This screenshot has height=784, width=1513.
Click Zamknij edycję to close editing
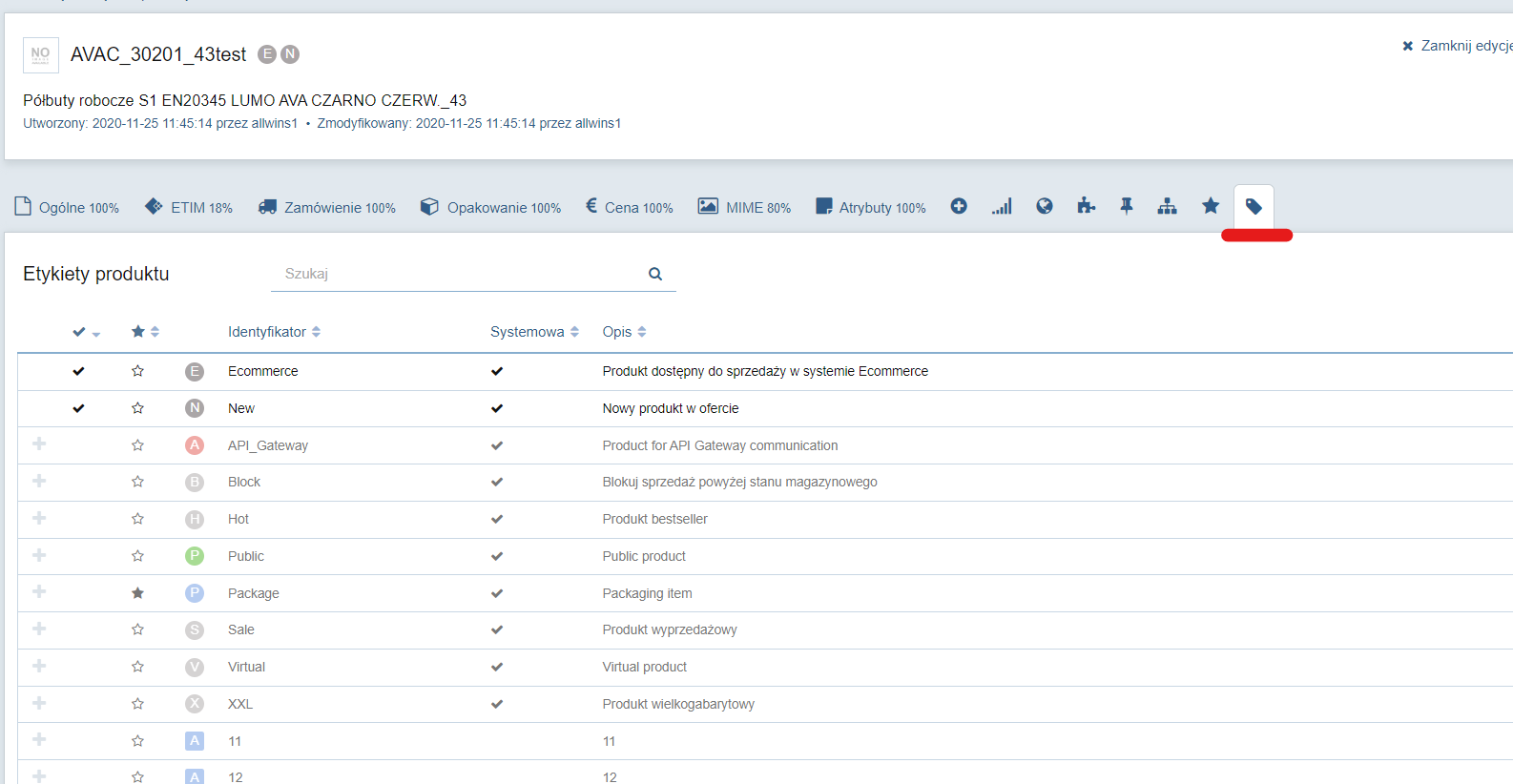click(1457, 46)
